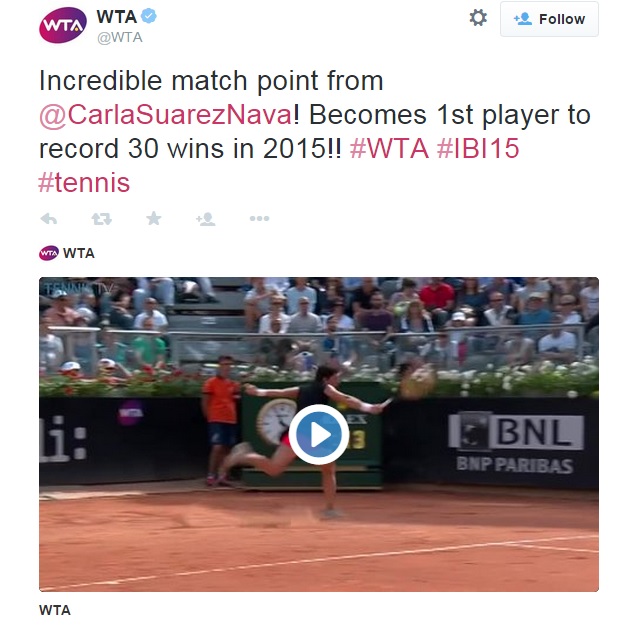The image size is (638, 625).
Task: Open the #WTA hashtag
Action: tap(389, 148)
